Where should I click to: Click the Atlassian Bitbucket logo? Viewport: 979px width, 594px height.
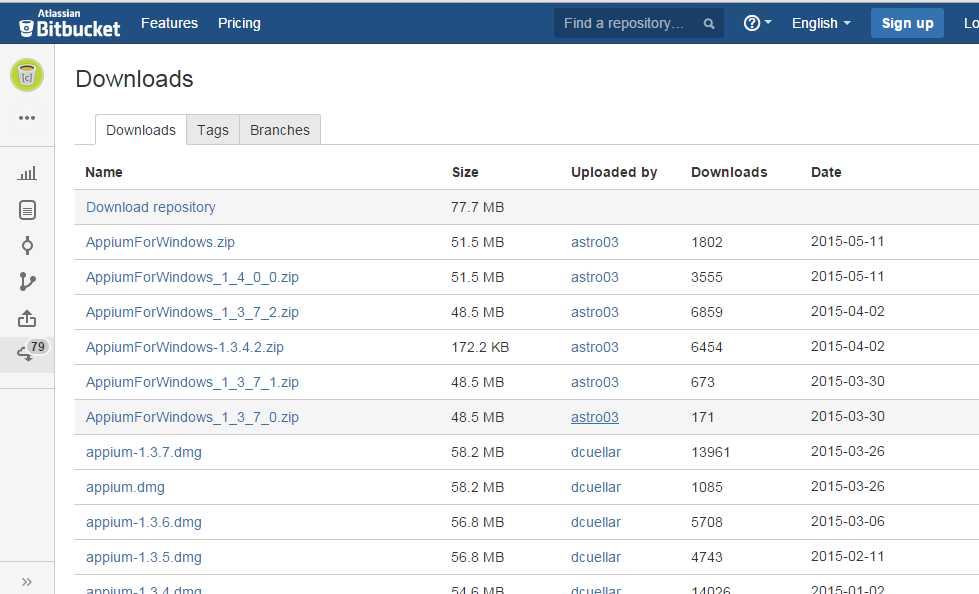69,23
